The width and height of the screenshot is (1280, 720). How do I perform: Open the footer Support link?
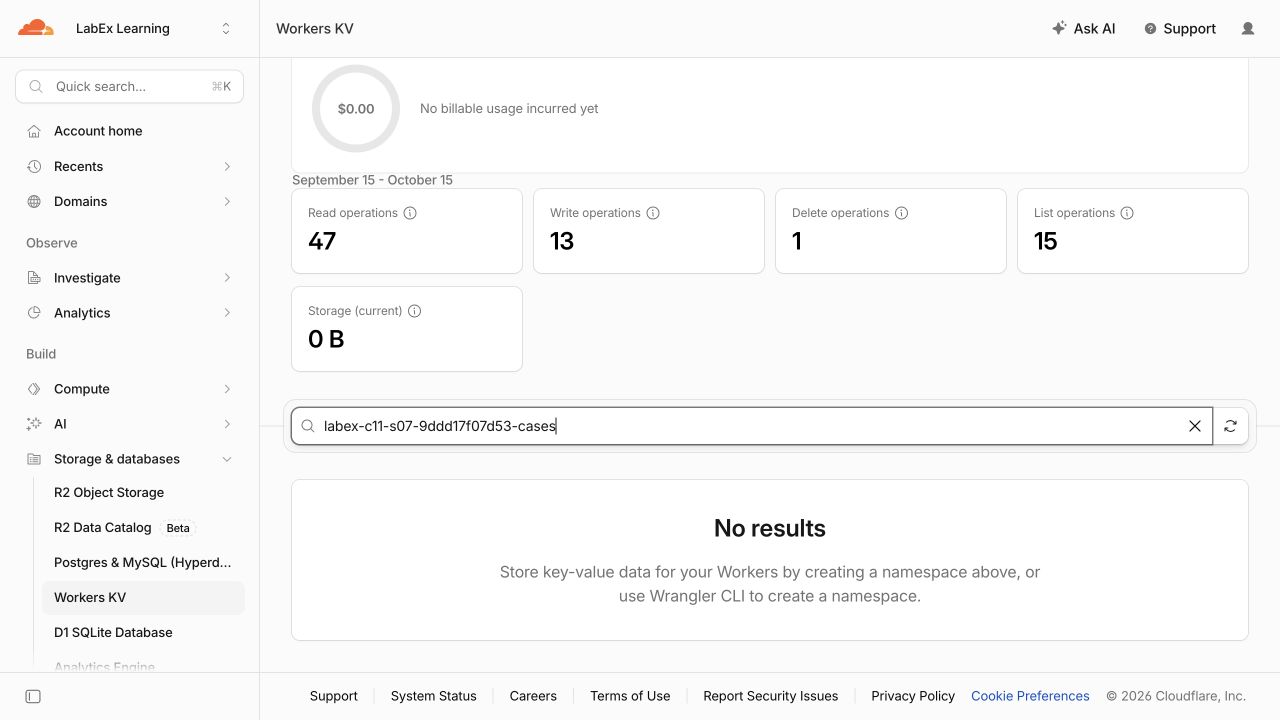point(334,696)
